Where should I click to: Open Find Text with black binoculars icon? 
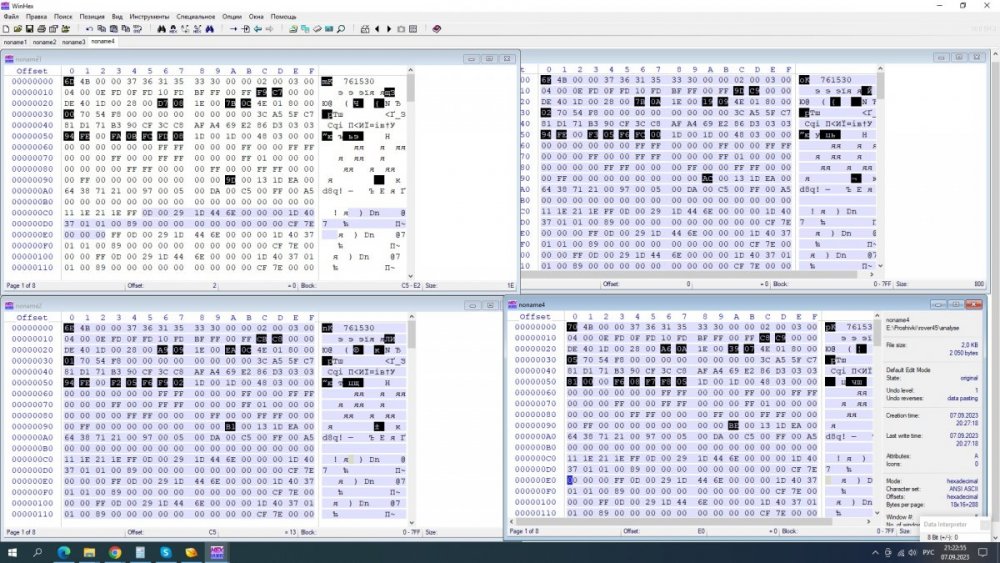coord(161,29)
